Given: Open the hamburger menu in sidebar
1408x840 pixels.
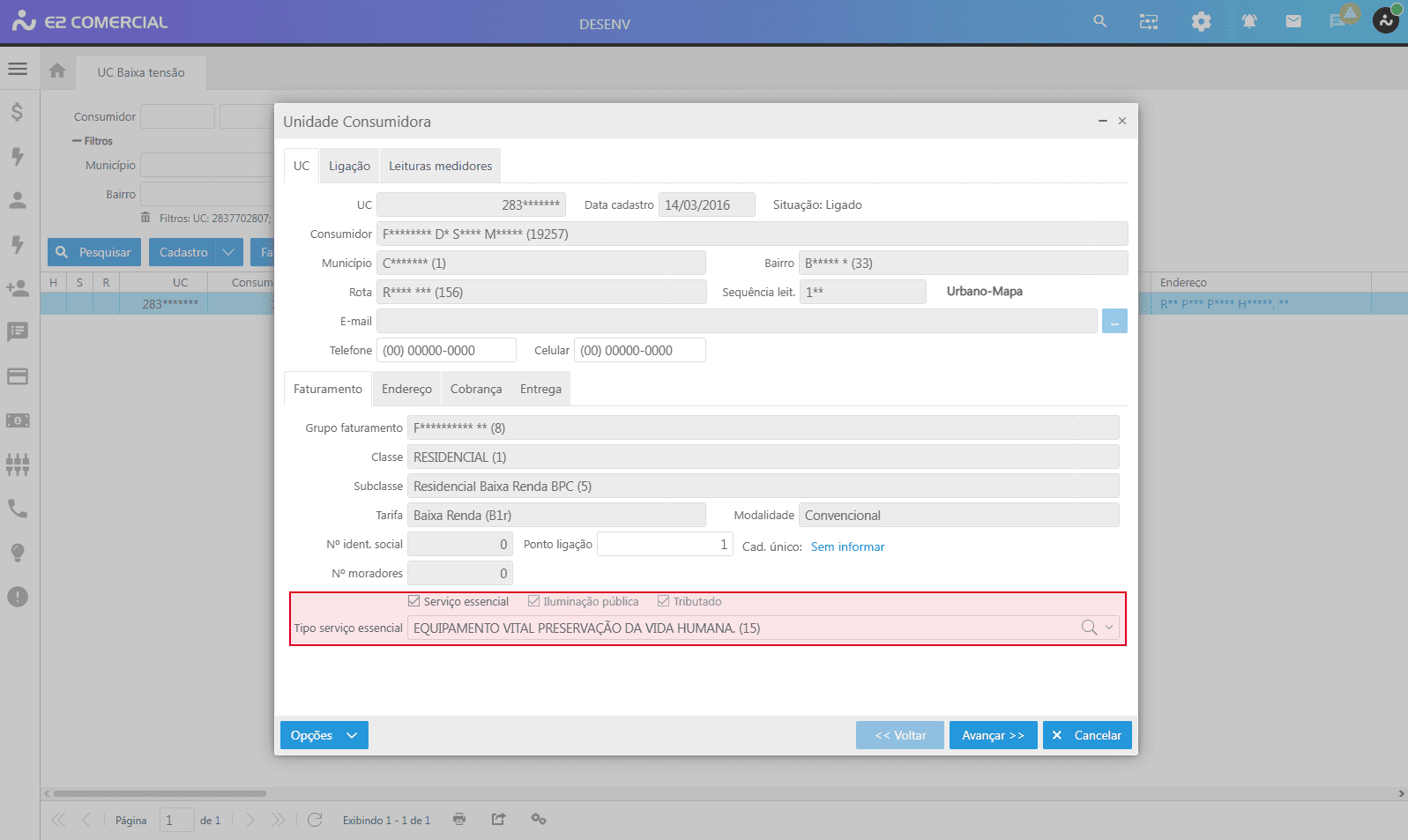Looking at the screenshot, I should tap(18, 69).
